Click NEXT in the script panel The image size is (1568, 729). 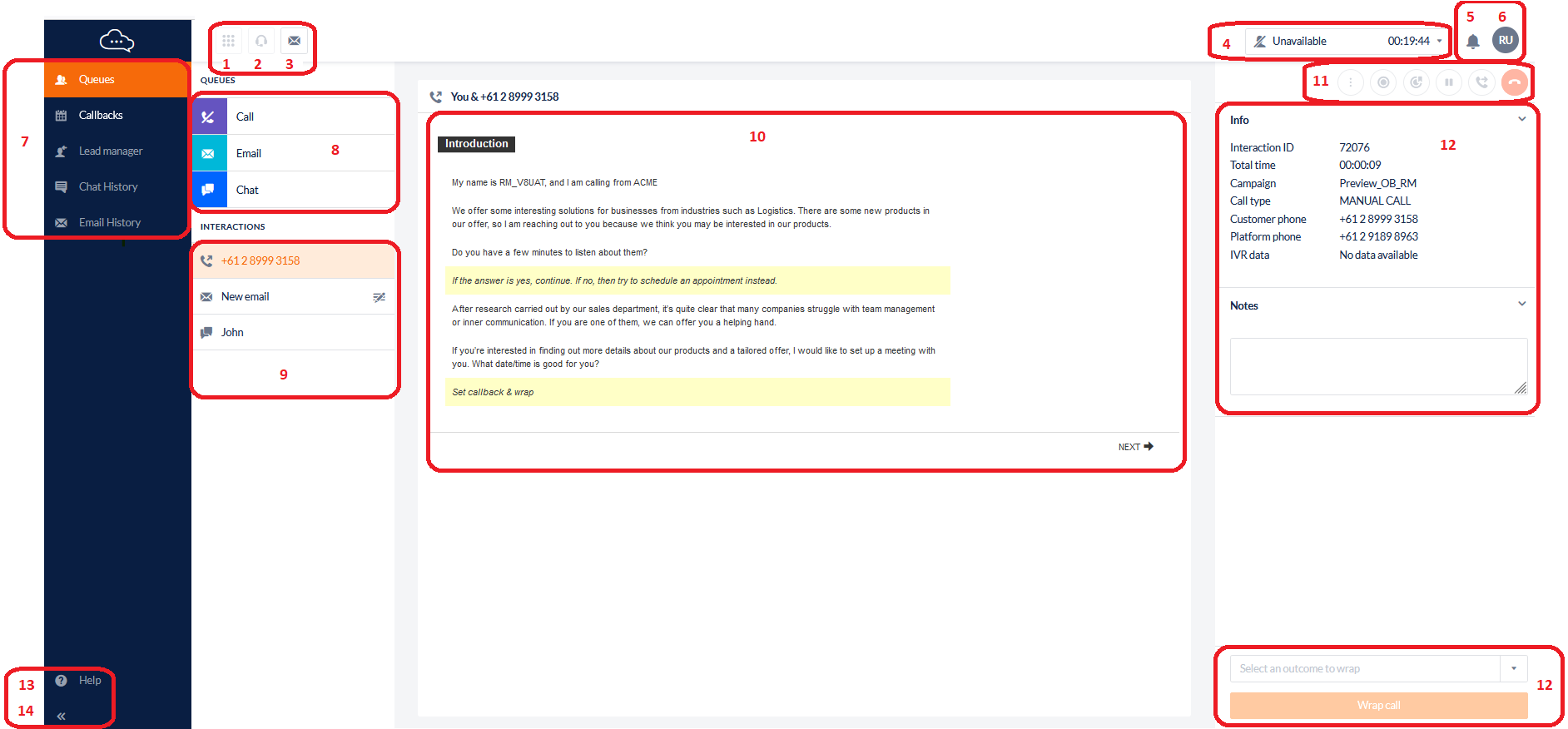point(1135,447)
